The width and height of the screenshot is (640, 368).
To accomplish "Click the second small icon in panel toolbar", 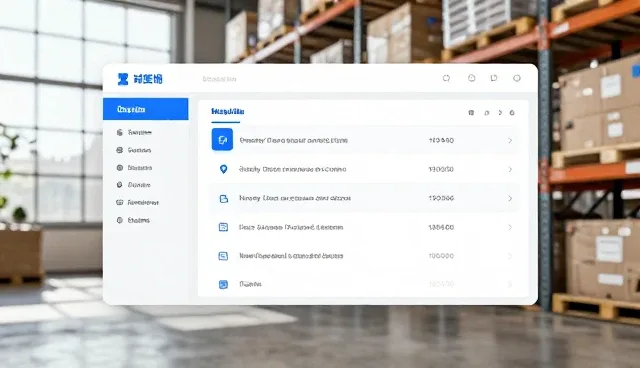I will click(x=487, y=113).
